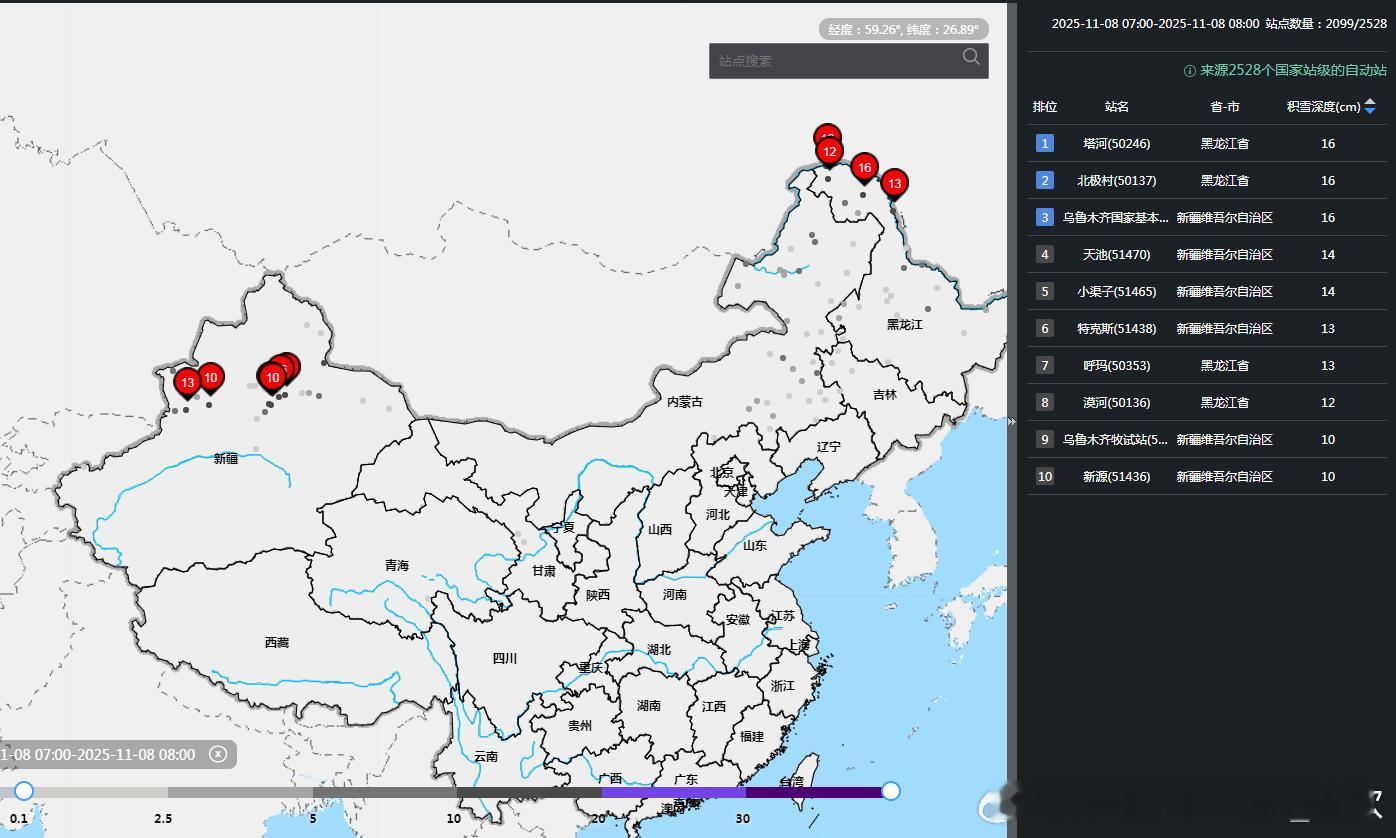Click the light gray 0.1–2.5 legend segment
Screen dimensions: 1396x838
tap(96, 792)
